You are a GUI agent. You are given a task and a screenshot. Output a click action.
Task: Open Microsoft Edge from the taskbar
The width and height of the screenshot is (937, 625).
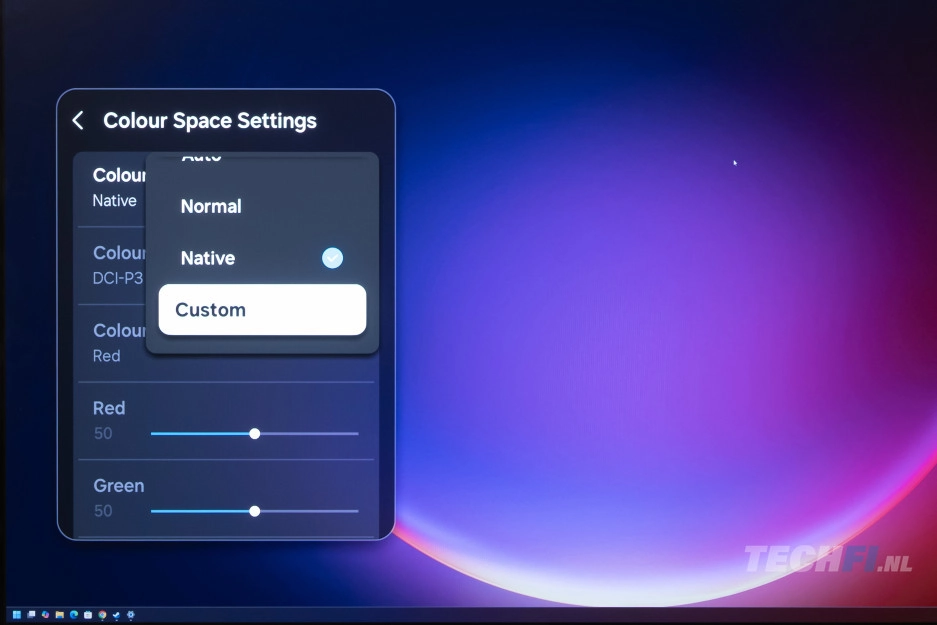[74, 614]
